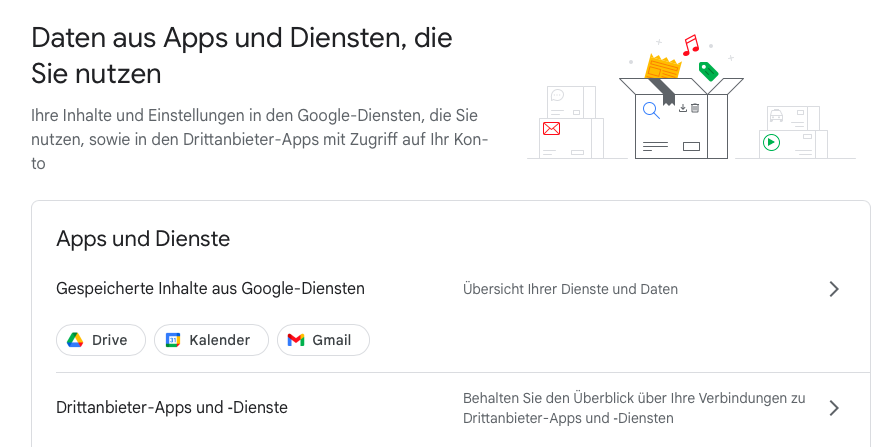Click the speech bubble icon in illustration

point(557,97)
